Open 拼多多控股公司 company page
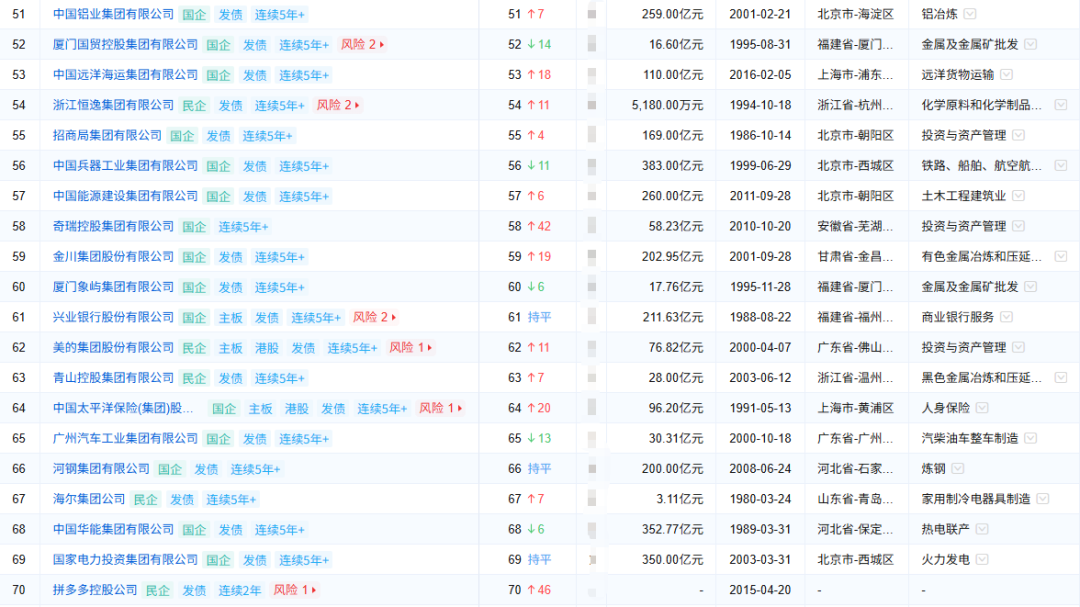The height and width of the screenshot is (607, 1080). (95, 590)
